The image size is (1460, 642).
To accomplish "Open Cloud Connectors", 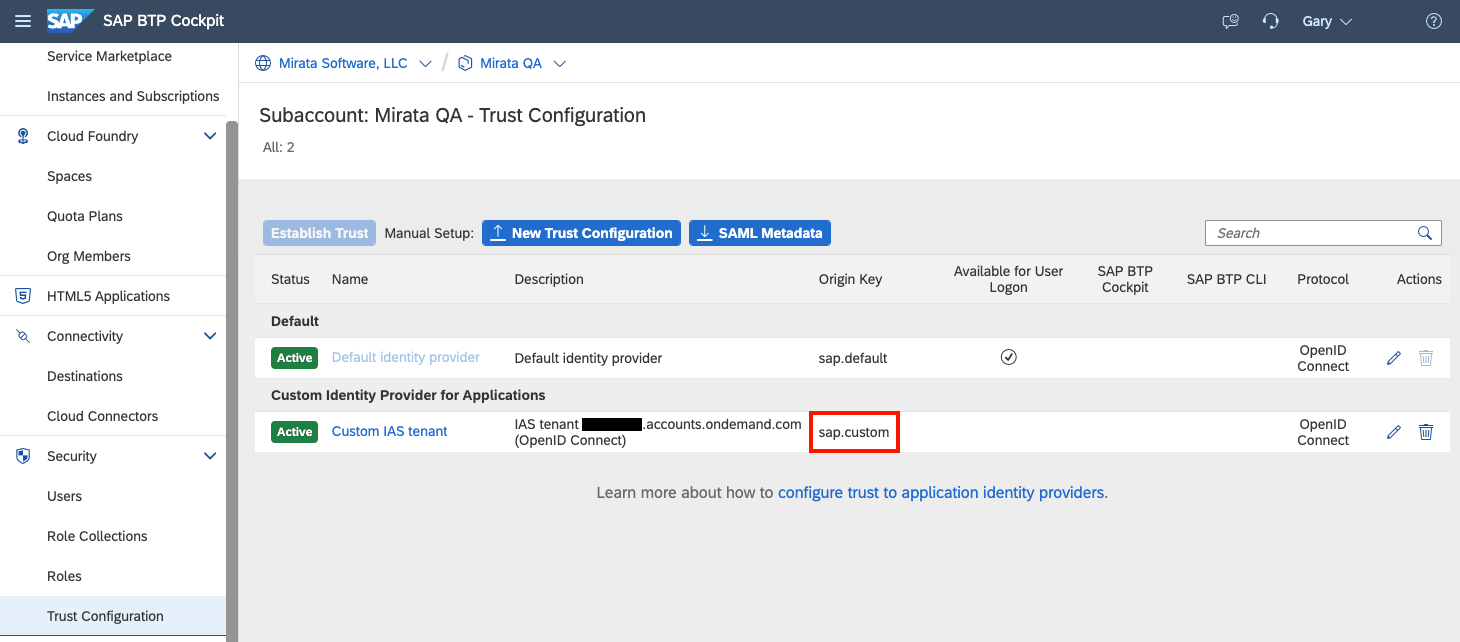I will (x=103, y=416).
